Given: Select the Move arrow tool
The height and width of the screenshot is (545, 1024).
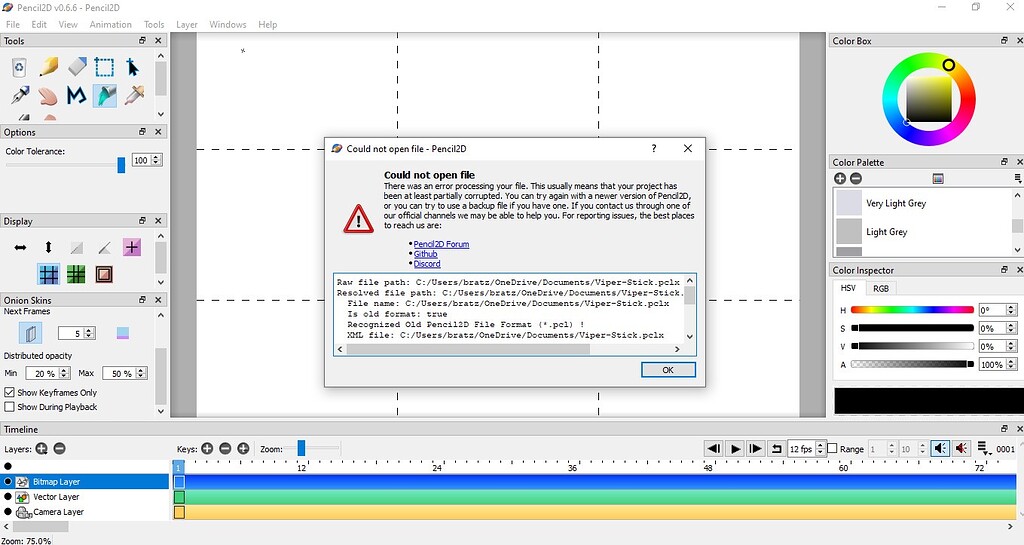Looking at the screenshot, I should (x=133, y=67).
